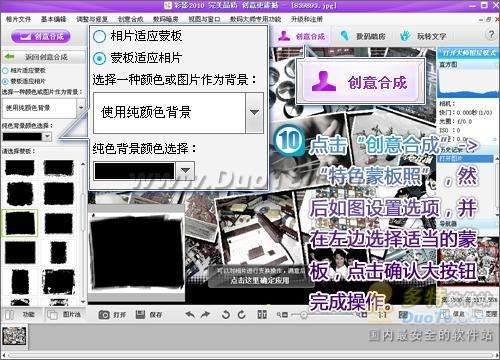This screenshot has width=500, height=360.
Task: Switch to the 图片池 tab at bottom left
Action: tap(65, 314)
